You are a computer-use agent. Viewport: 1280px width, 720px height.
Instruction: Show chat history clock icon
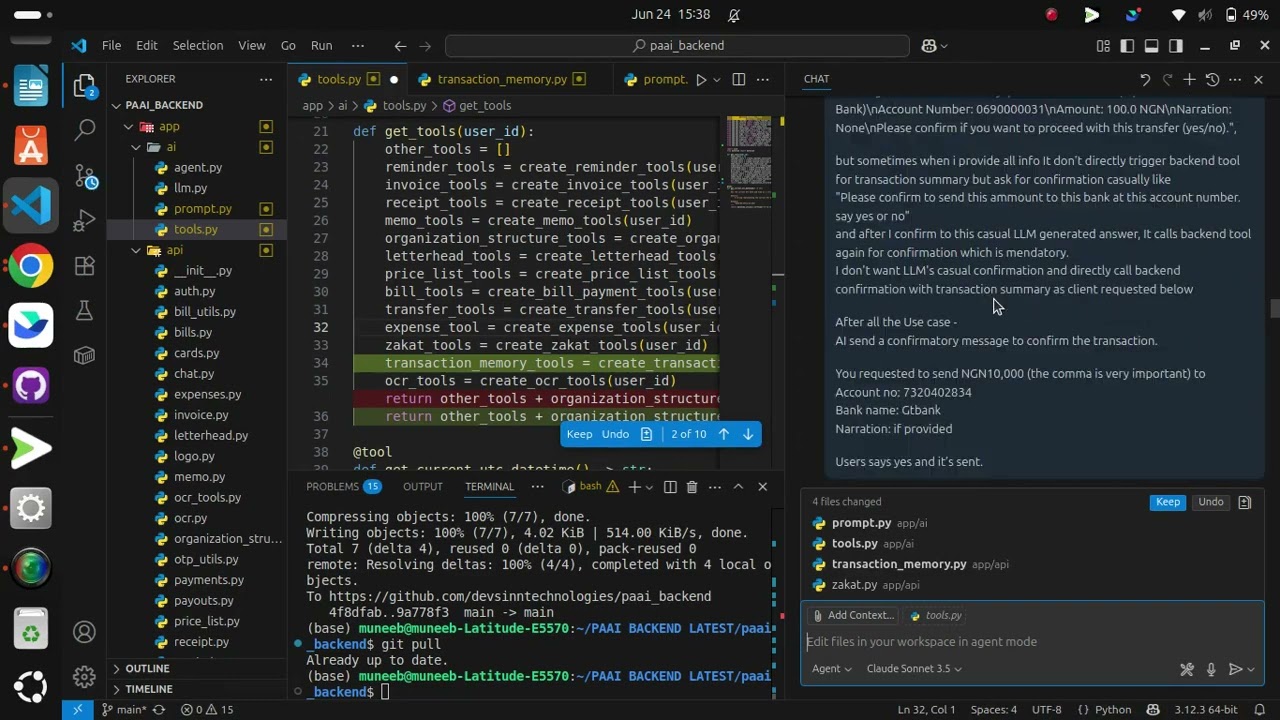[x=1212, y=79]
